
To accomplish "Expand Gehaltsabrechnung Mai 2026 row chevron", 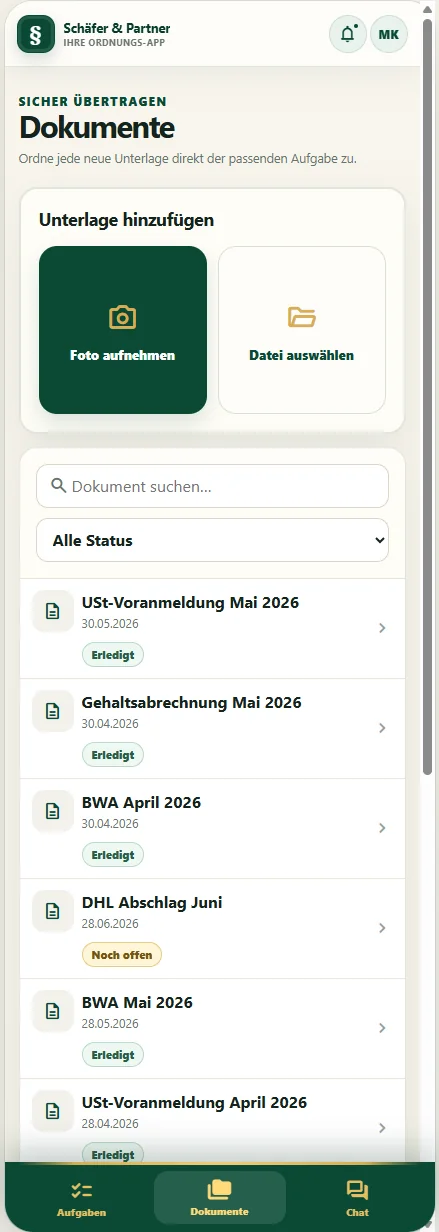I will 383,728.
